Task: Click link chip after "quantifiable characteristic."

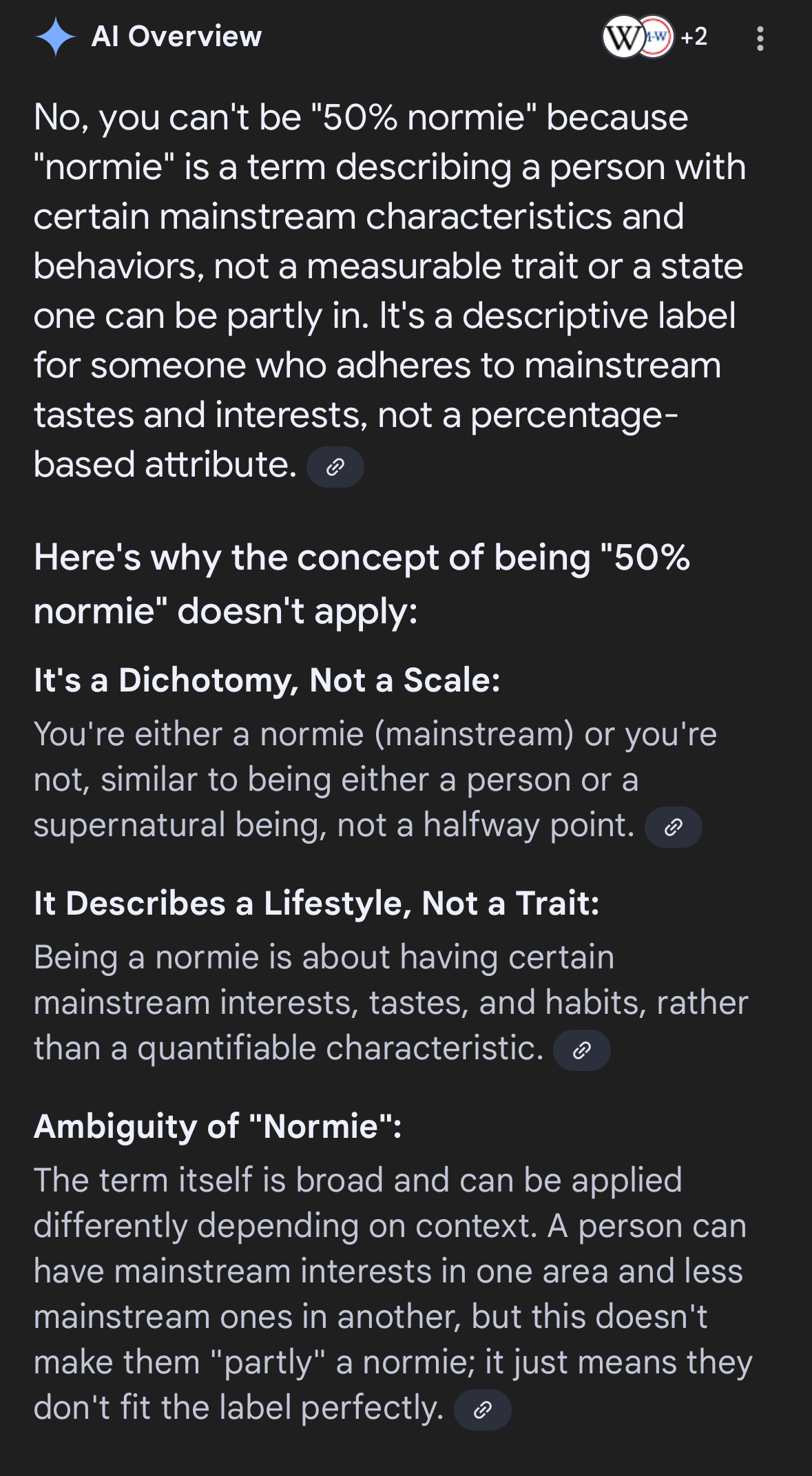Action: pos(581,1050)
